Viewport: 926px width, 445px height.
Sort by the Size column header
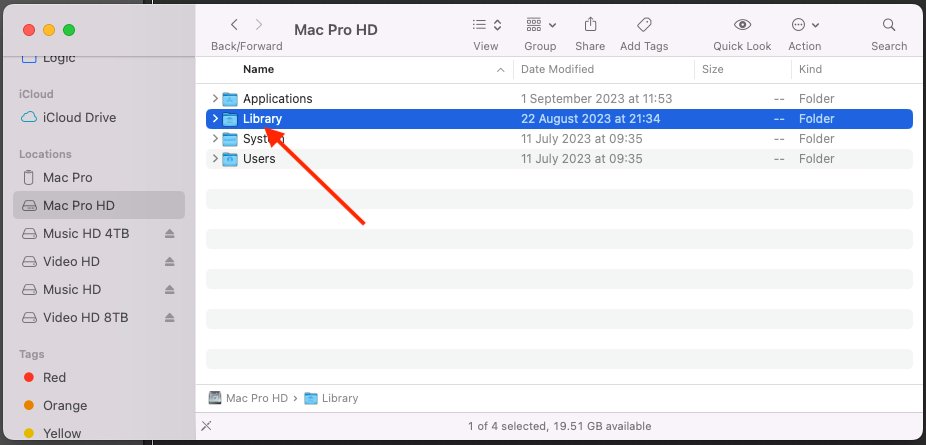pyautogui.click(x=713, y=69)
